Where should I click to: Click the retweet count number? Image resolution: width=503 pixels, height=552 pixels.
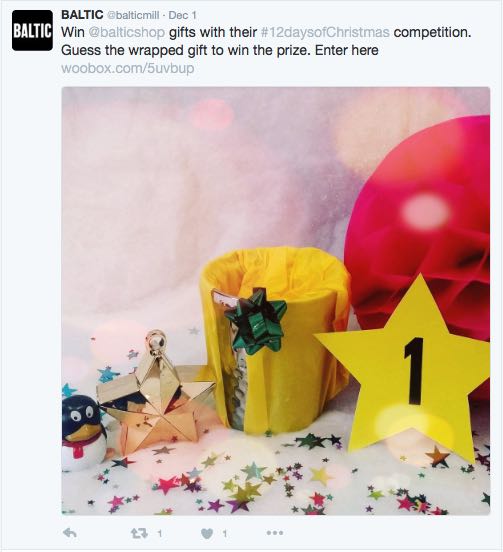pos(159,534)
